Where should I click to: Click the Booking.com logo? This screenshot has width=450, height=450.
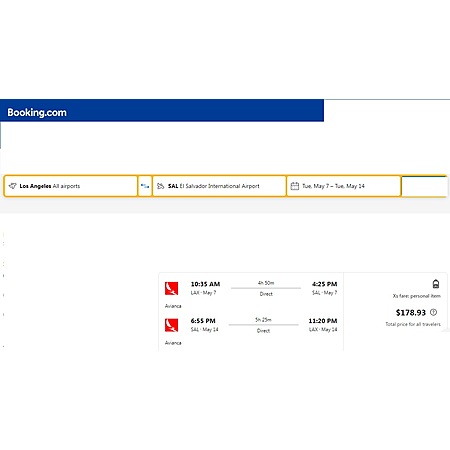point(37,113)
